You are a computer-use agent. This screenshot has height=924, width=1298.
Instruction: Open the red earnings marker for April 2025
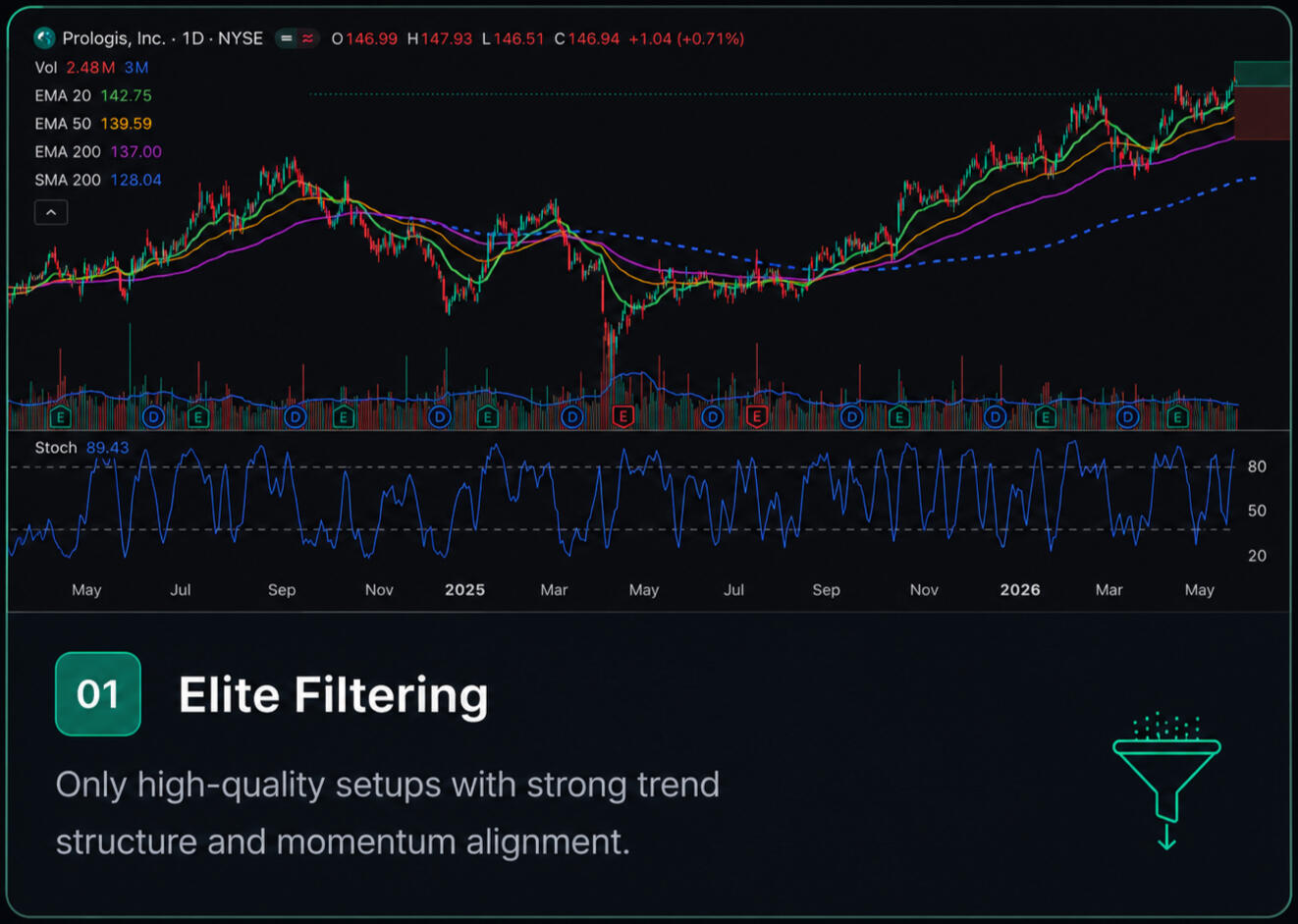pos(622,417)
